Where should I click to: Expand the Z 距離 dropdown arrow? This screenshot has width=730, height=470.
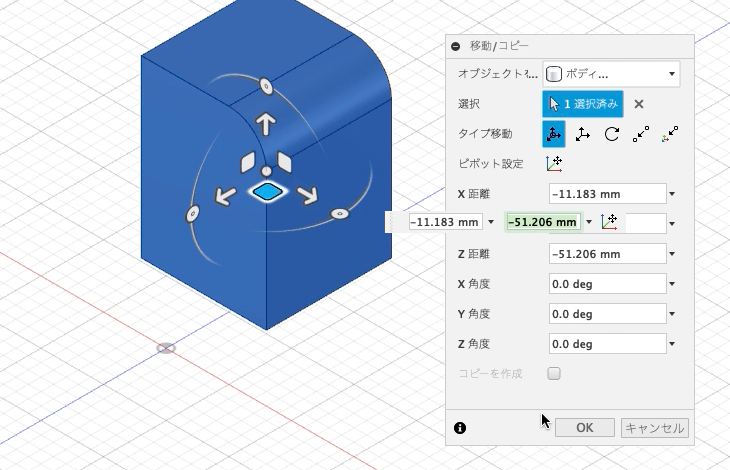point(672,254)
